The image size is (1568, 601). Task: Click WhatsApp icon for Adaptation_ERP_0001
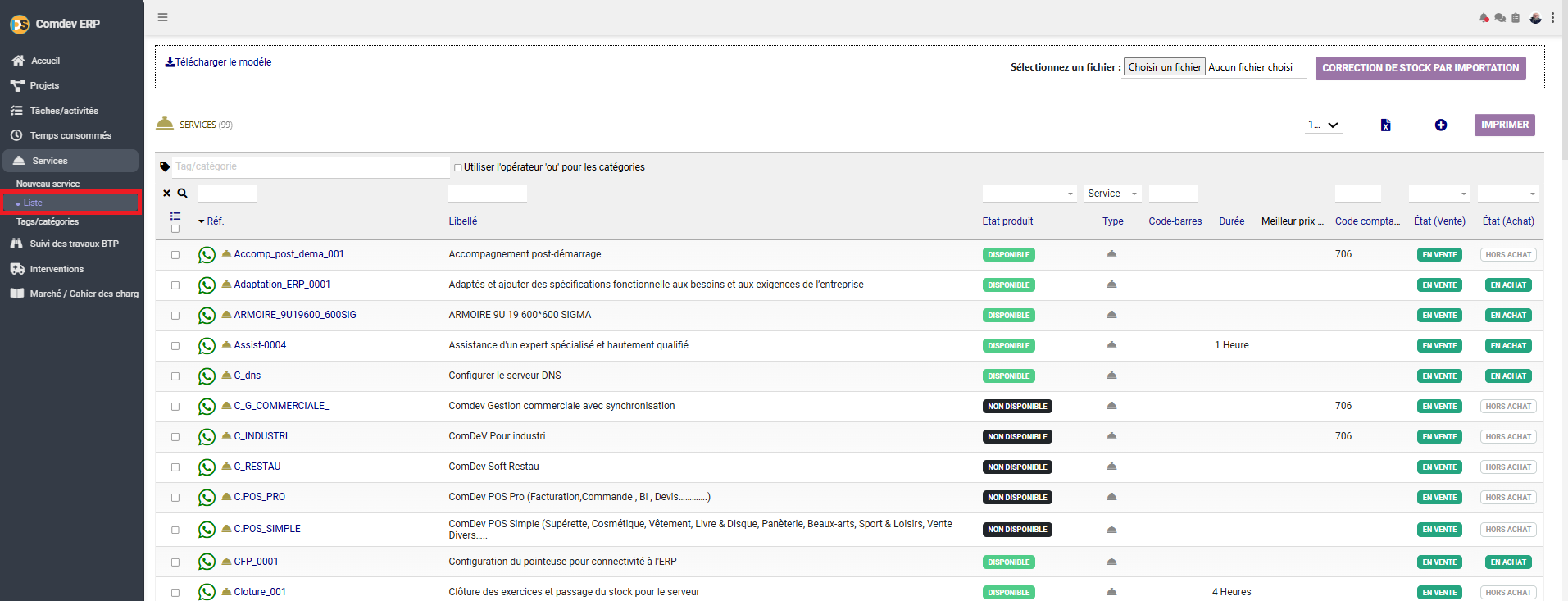tap(207, 285)
